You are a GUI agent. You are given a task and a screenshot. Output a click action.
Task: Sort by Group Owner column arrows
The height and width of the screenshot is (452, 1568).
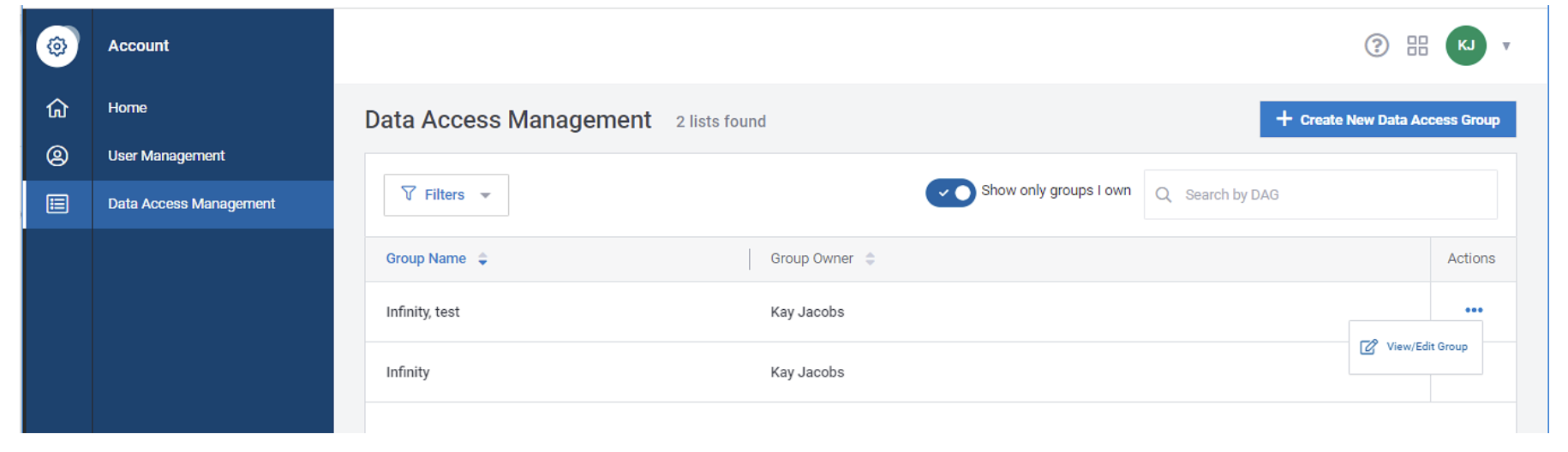point(870,259)
